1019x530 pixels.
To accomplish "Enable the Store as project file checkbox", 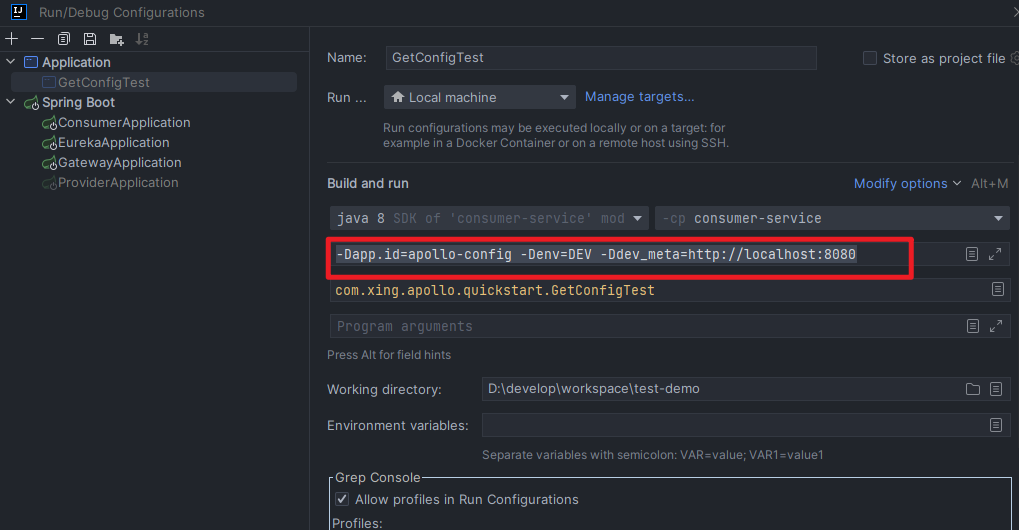I will 870,58.
